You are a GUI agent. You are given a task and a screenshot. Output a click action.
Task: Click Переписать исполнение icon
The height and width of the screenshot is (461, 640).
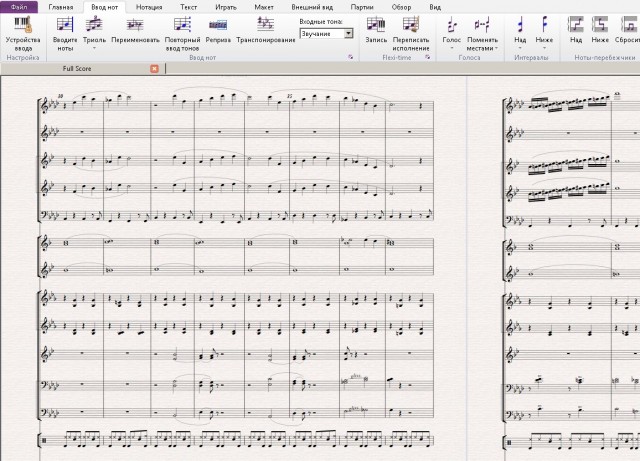coord(411,33)
